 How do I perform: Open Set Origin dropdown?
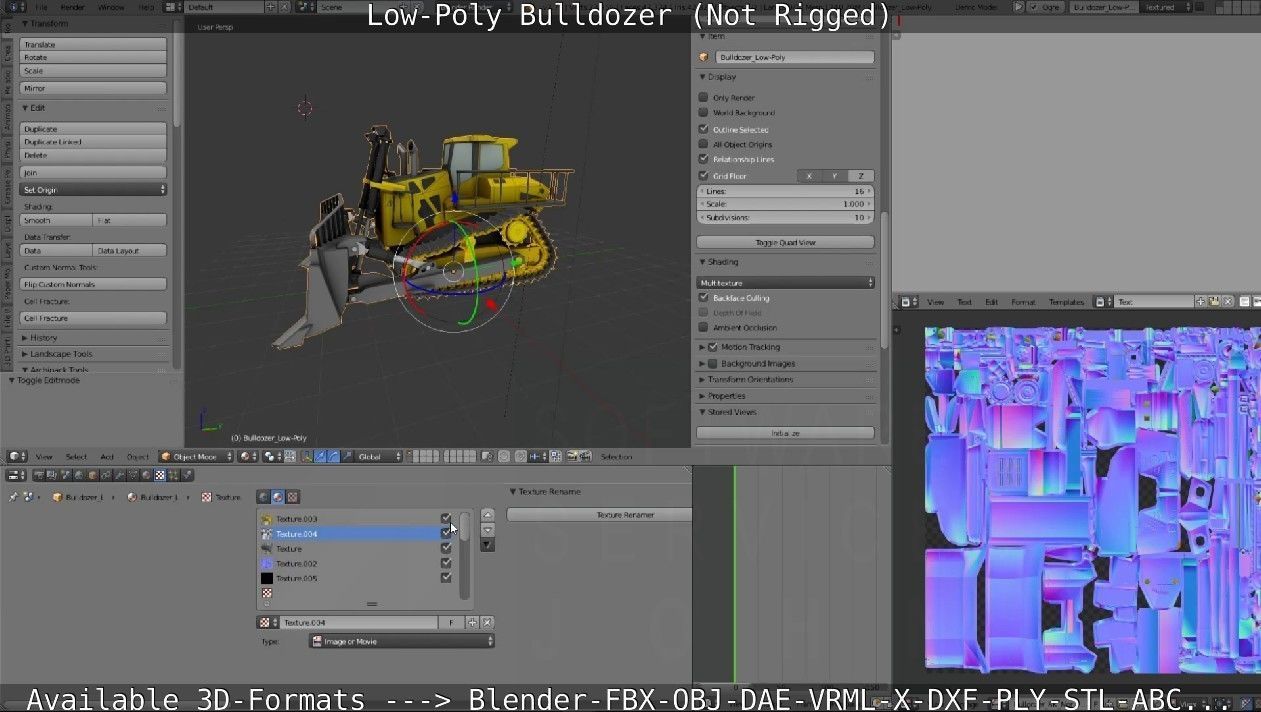pyautogui.click(x=94, y=189)
